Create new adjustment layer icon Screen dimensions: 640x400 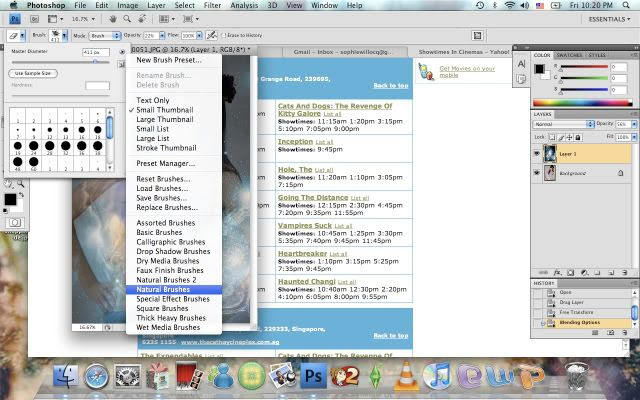(584, 273)
